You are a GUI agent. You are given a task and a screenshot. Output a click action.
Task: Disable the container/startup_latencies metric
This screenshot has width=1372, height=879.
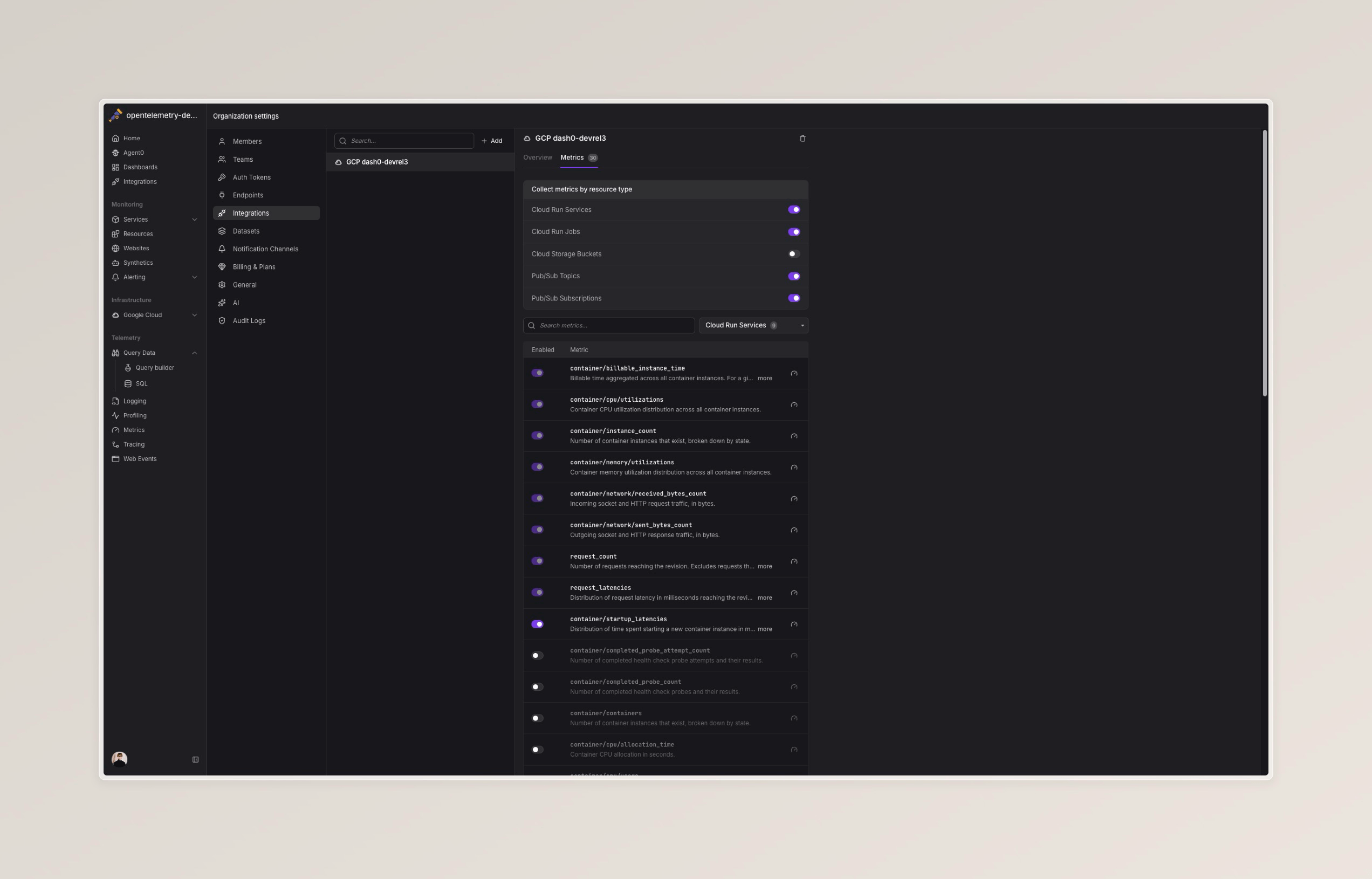(x=537, y=624)
